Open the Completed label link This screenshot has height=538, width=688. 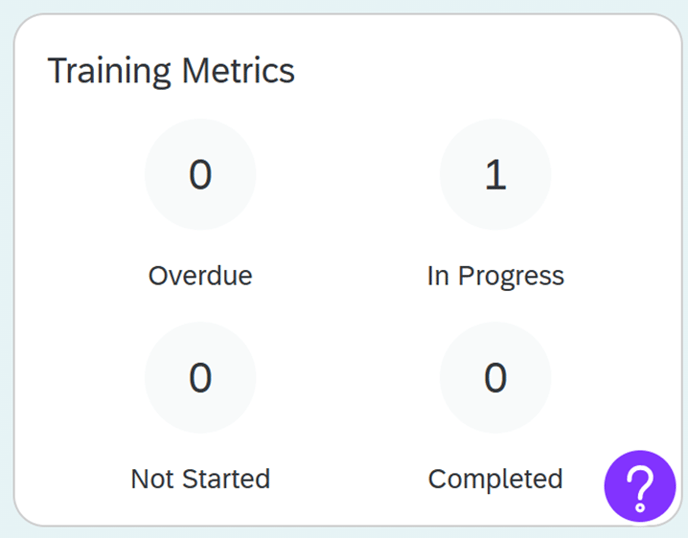(x=495, y=480)
